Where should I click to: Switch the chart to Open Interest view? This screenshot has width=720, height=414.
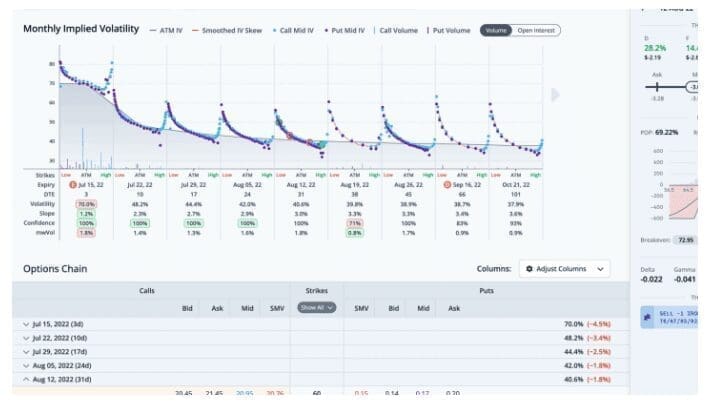click(x=537, y=30)
